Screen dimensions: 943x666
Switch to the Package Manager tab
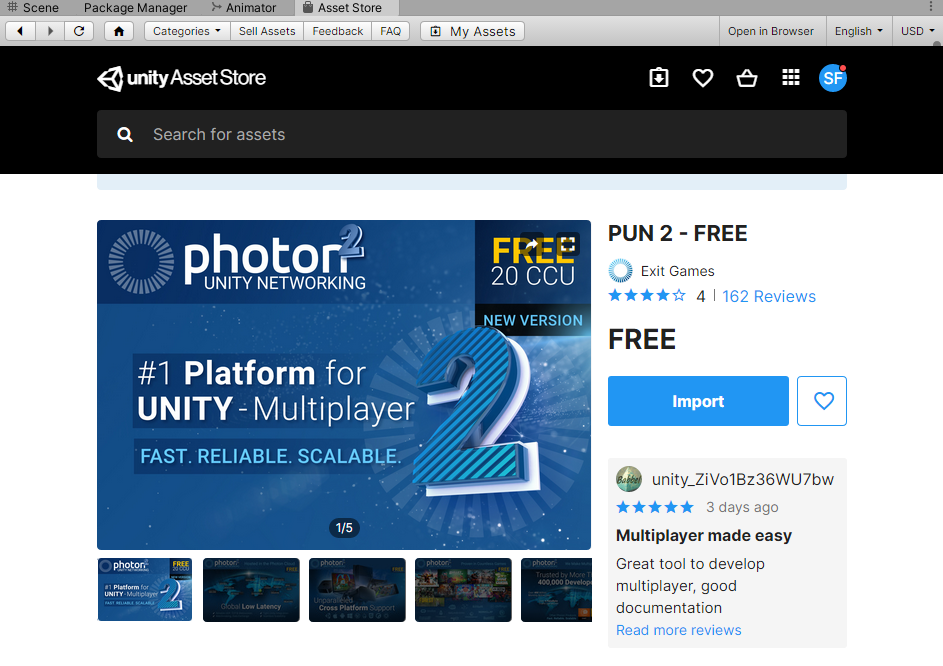click(135, 8)
